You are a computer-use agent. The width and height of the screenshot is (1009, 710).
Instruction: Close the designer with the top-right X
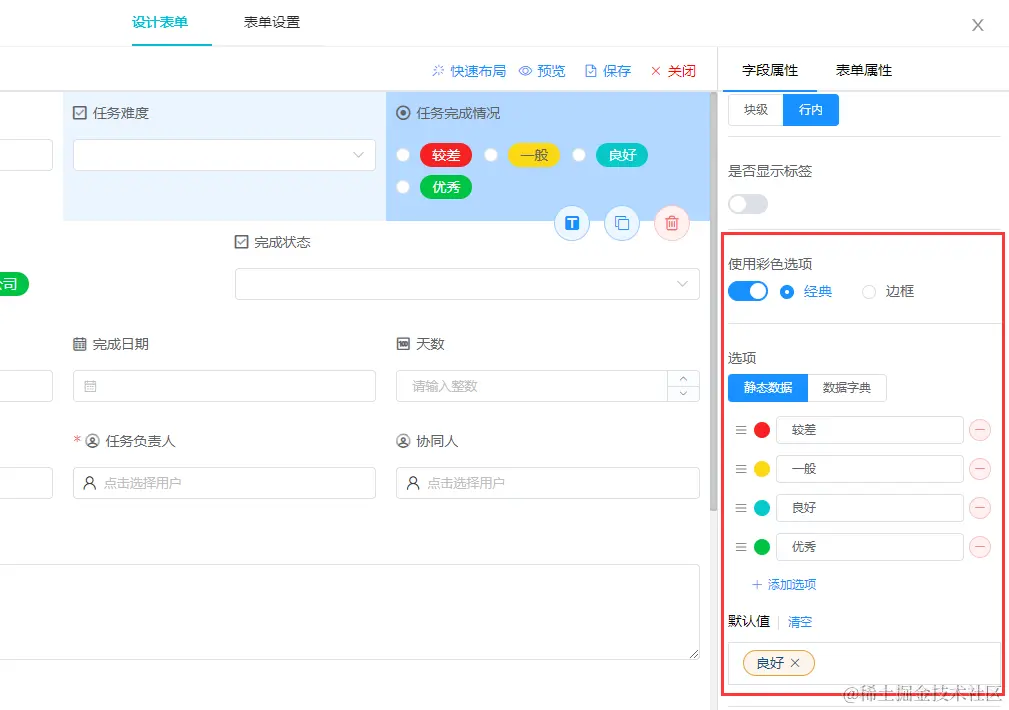977,25
